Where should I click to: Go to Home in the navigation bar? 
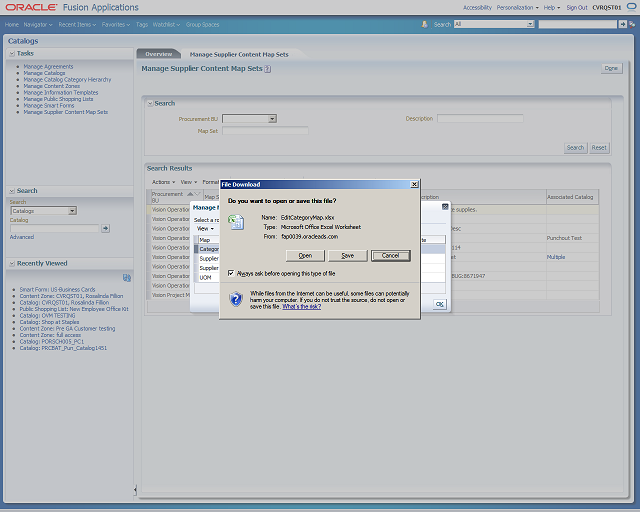[x=12, y=24]
